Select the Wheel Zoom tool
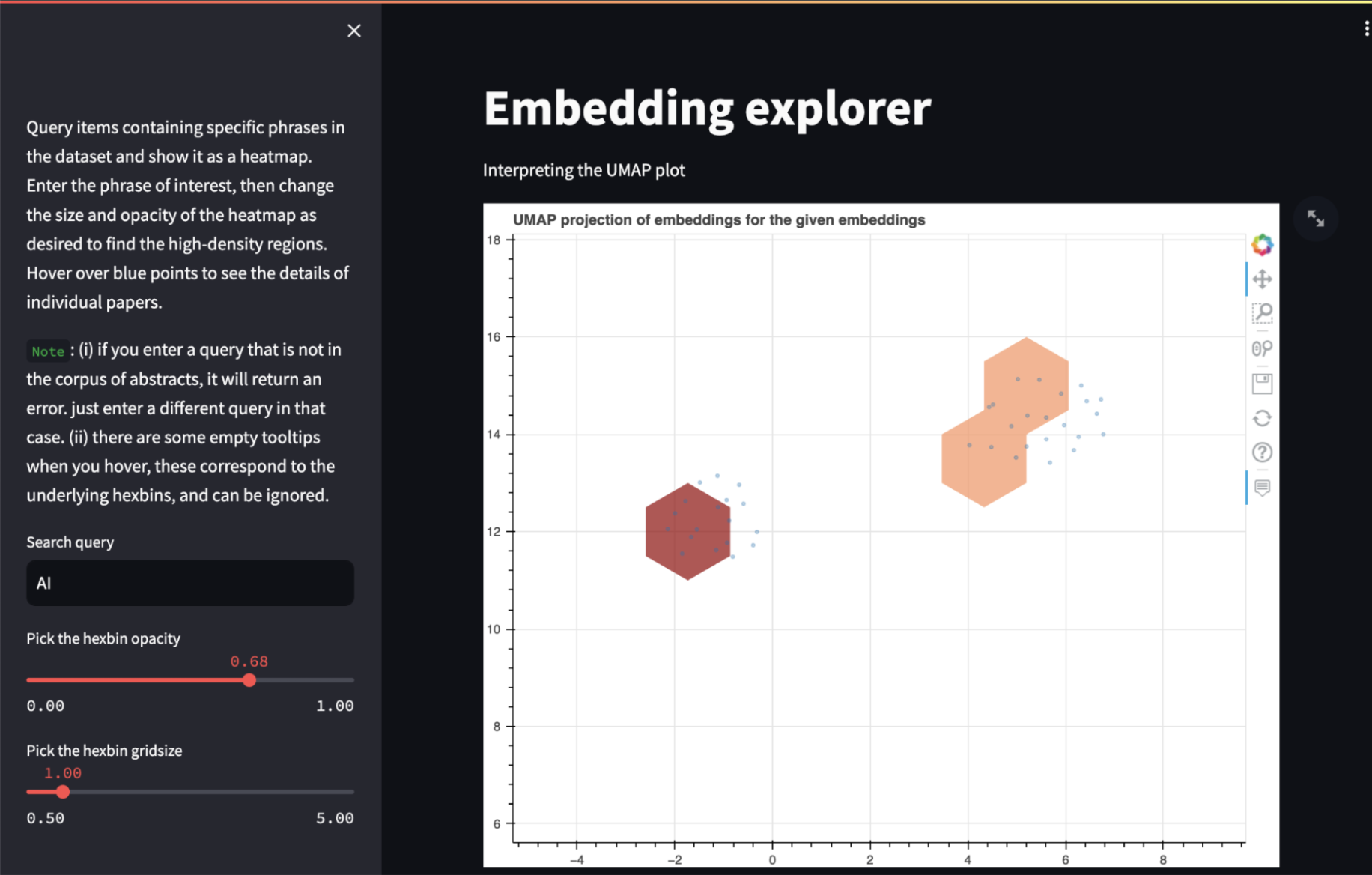Screen dimensions: 1372x875 coord(1262,348)
